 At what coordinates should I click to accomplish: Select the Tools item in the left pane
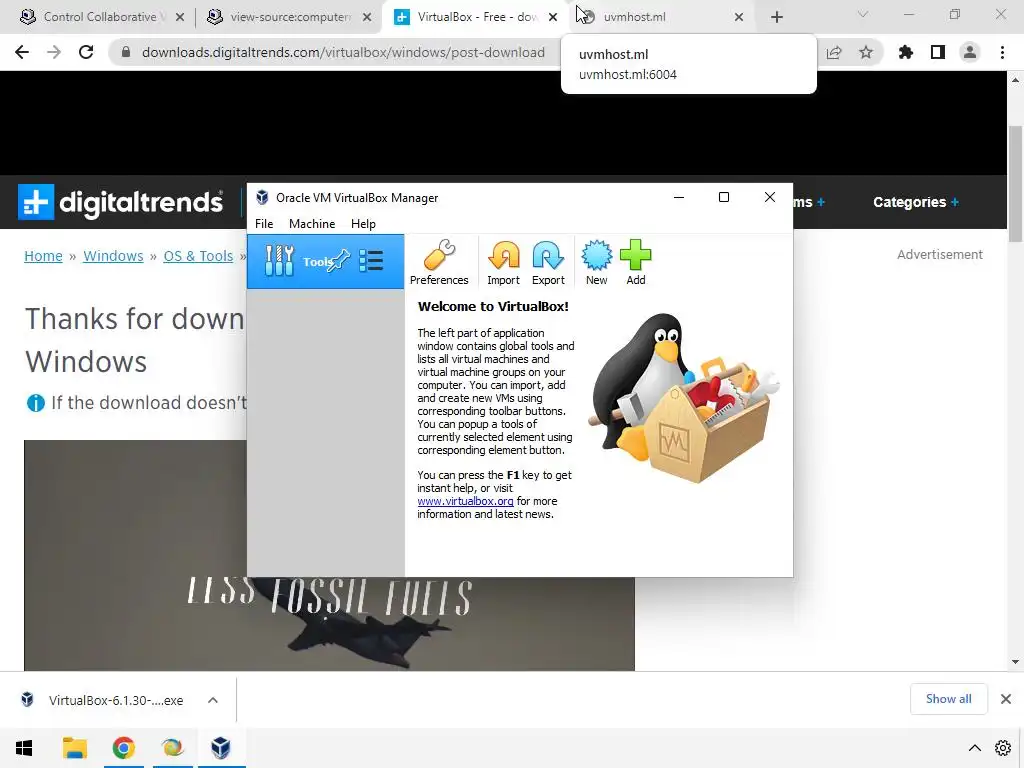click(x=325, y=261)
